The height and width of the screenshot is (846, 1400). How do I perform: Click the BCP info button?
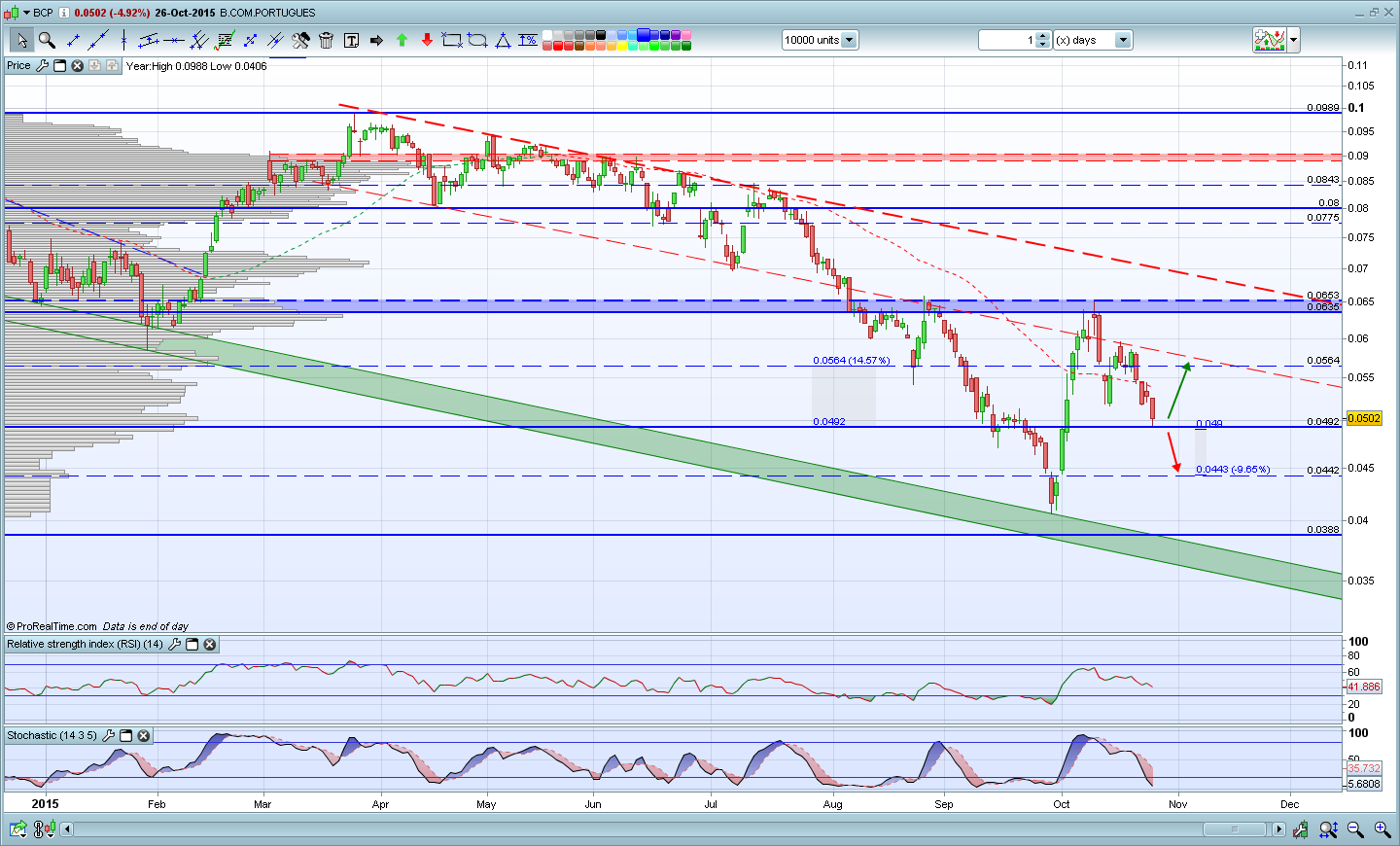(x=64, y=13)
